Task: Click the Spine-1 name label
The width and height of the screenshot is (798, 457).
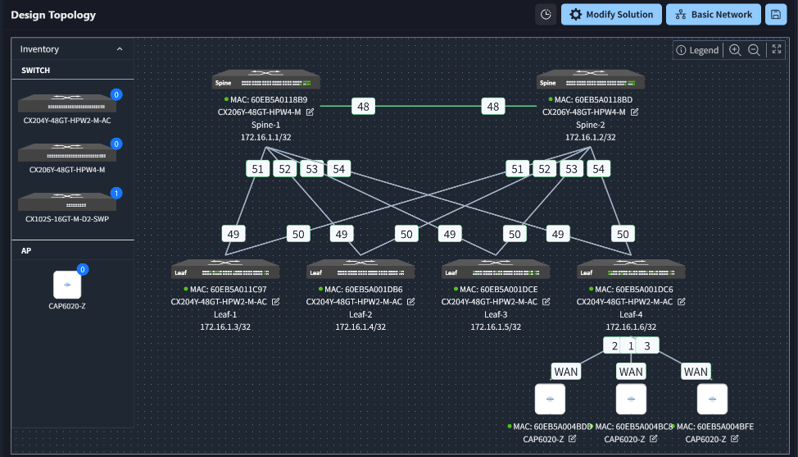Action: [266, 125]
